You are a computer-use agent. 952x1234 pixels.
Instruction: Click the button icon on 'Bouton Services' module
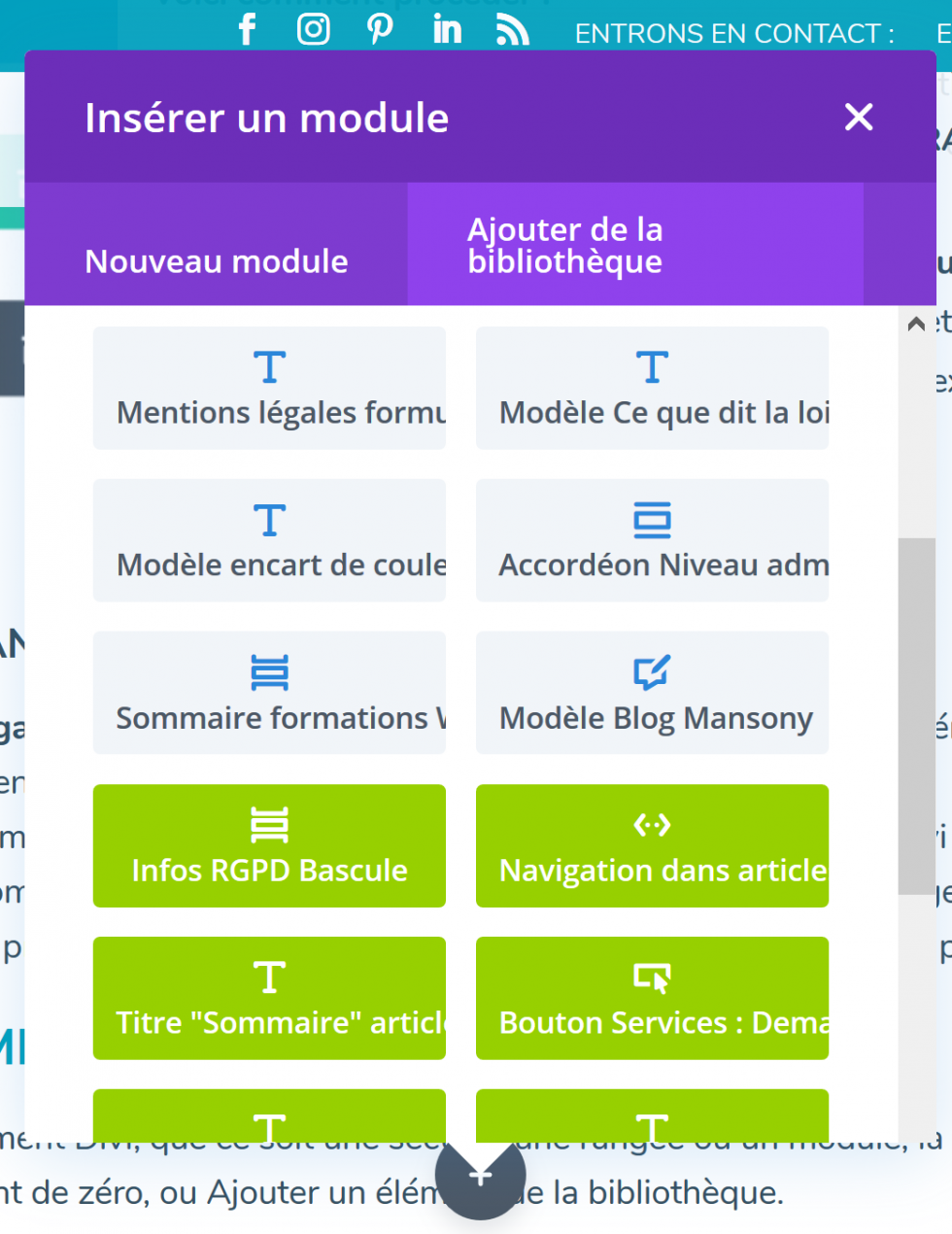(x=652, y=977)
